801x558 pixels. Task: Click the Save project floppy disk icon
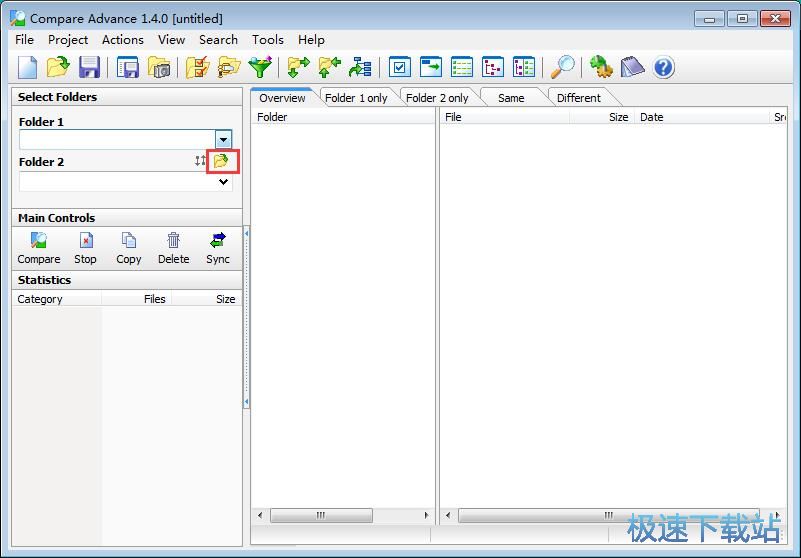(89, 67)
